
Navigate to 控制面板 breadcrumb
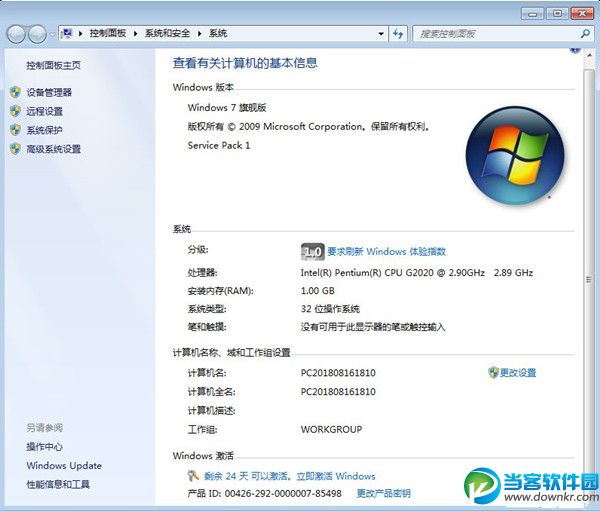tap(108, 33)
